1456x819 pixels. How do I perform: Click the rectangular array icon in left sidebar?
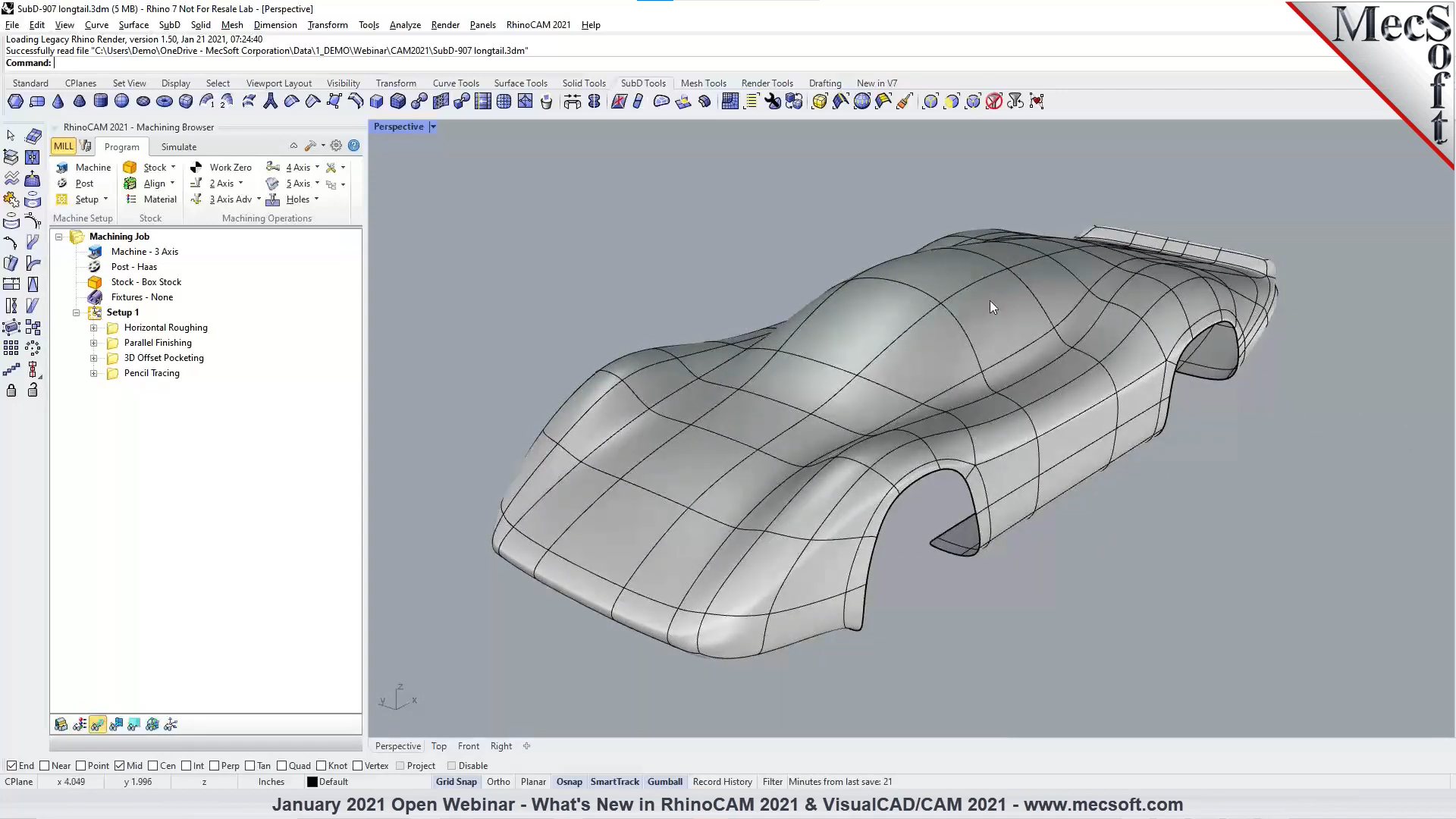pos(11,348)
